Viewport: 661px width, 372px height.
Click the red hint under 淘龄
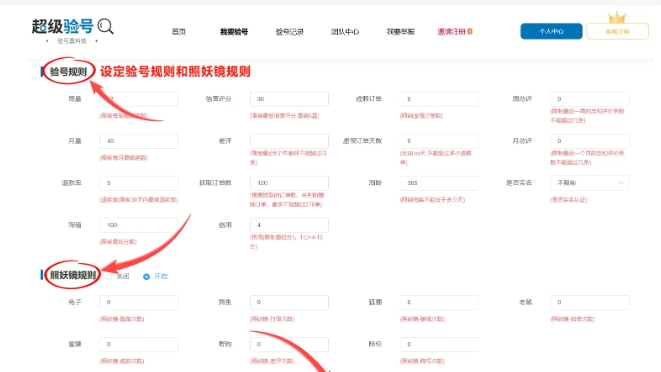(x=432, y=200)
